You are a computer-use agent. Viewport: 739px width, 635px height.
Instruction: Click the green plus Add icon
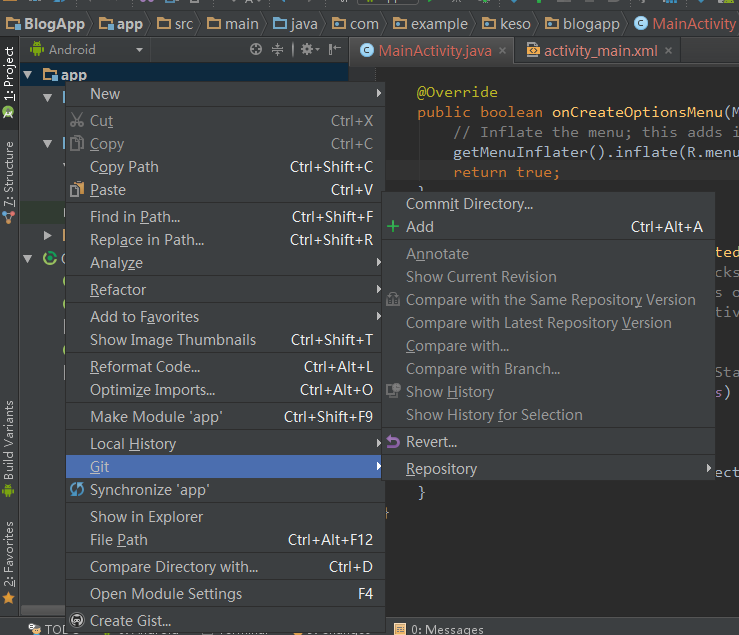(393, 227)
